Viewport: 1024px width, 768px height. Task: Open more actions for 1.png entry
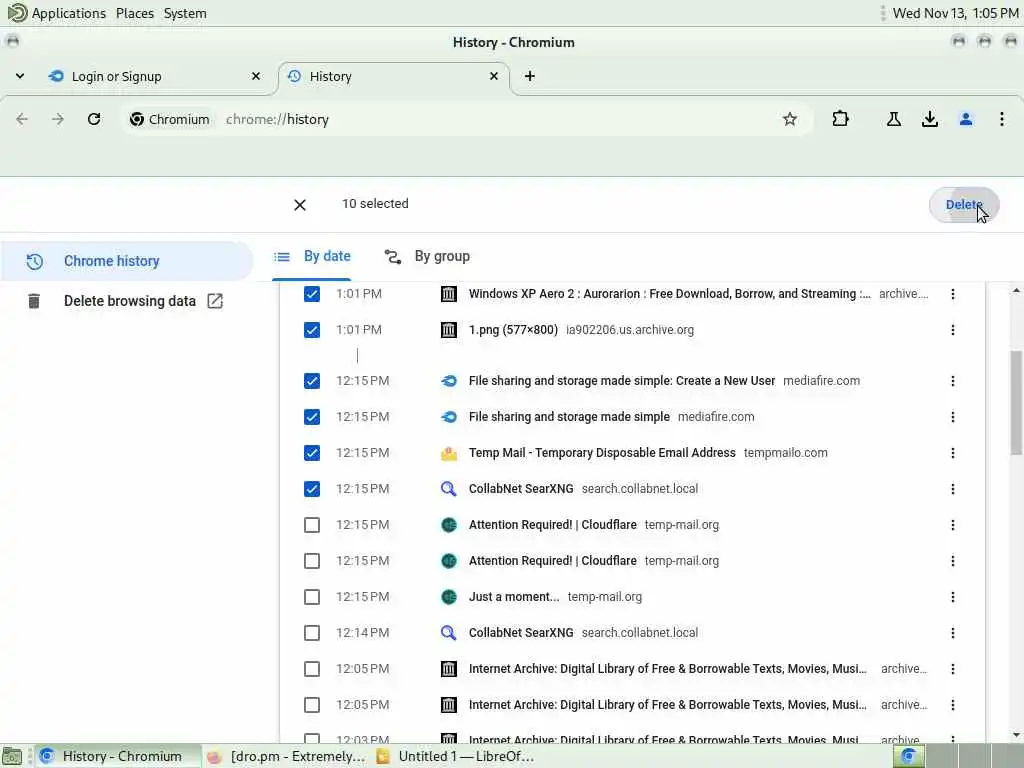pos(953,330)
